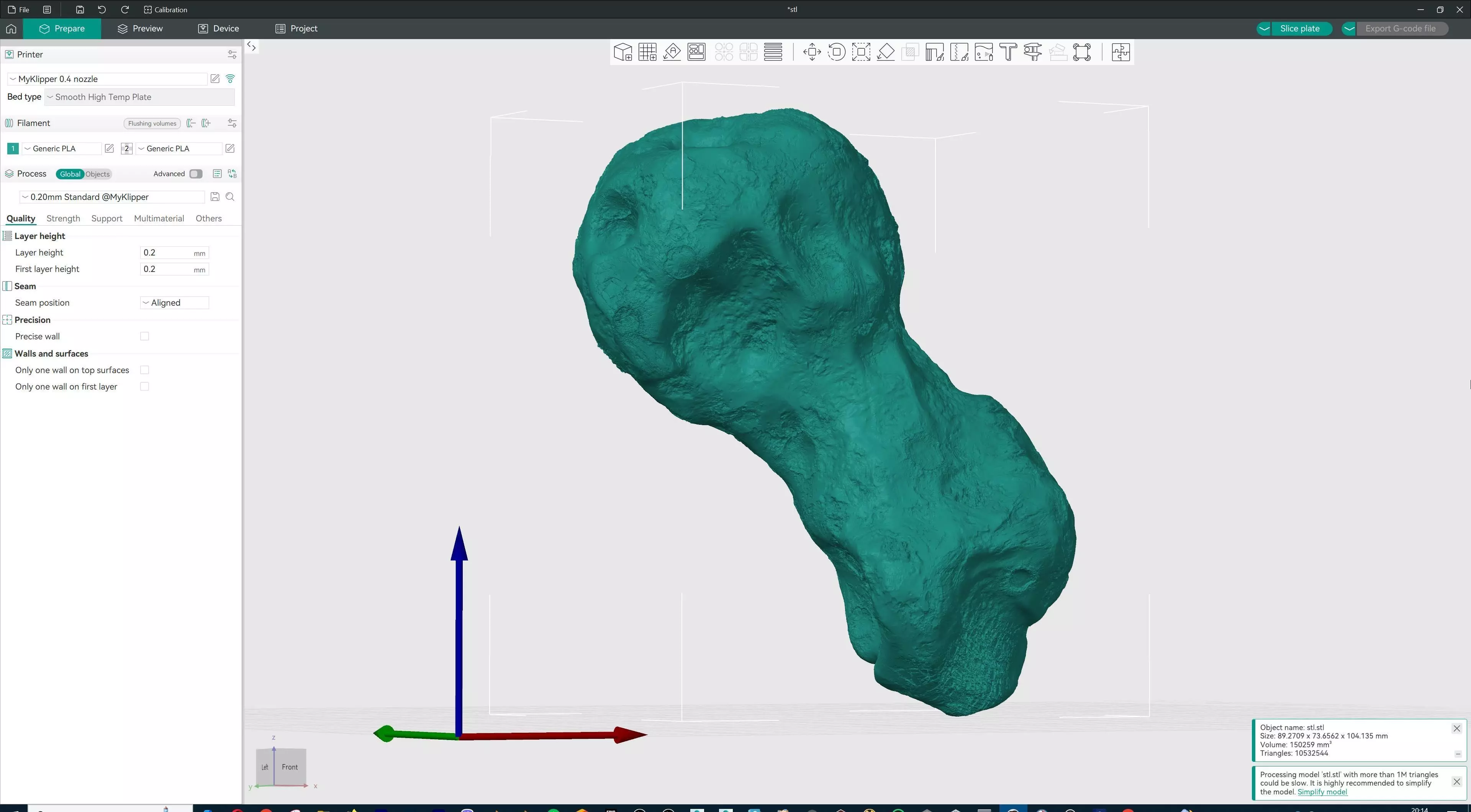
Task: Open the Measure caliper tool
Action: pyautogui.click(x=1033, y=52)
